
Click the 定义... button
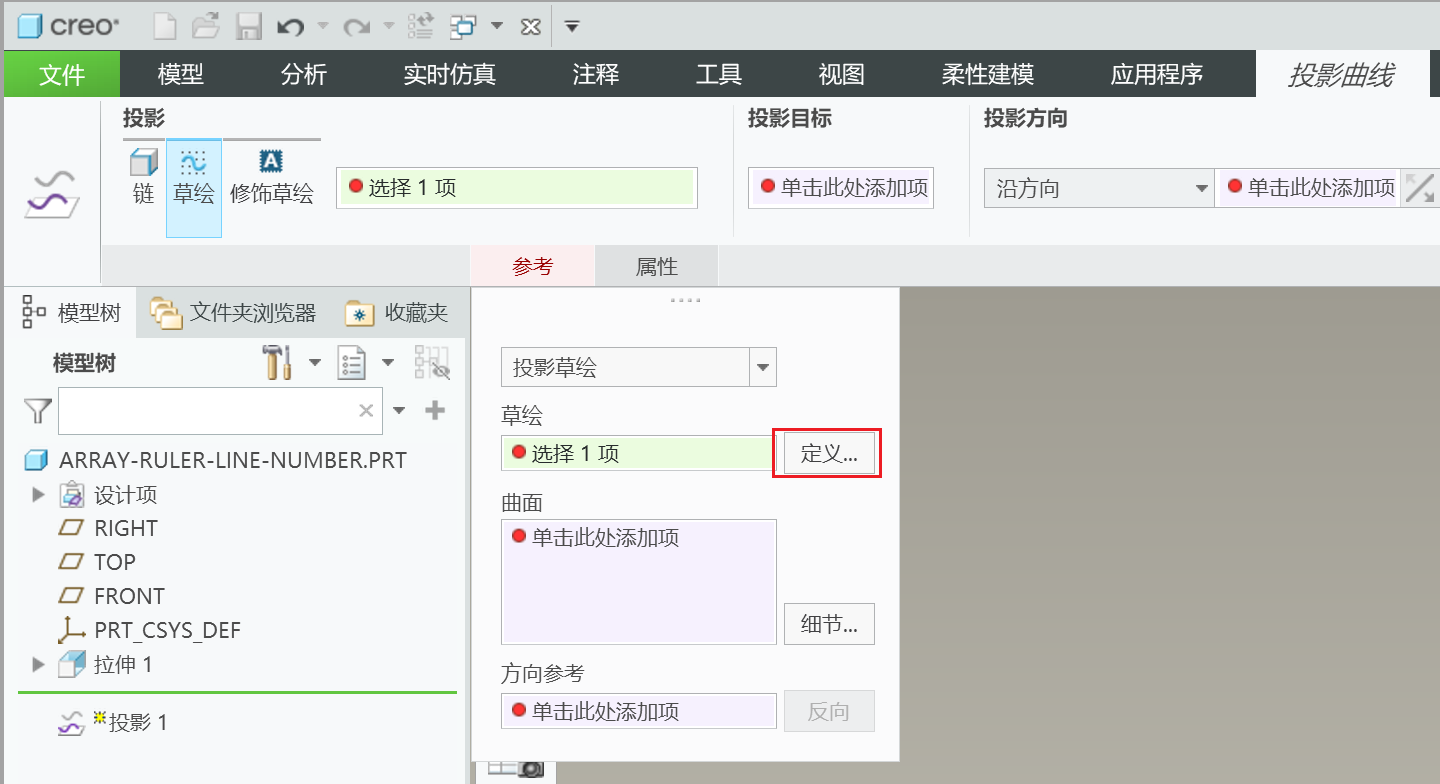pos(829,453)
